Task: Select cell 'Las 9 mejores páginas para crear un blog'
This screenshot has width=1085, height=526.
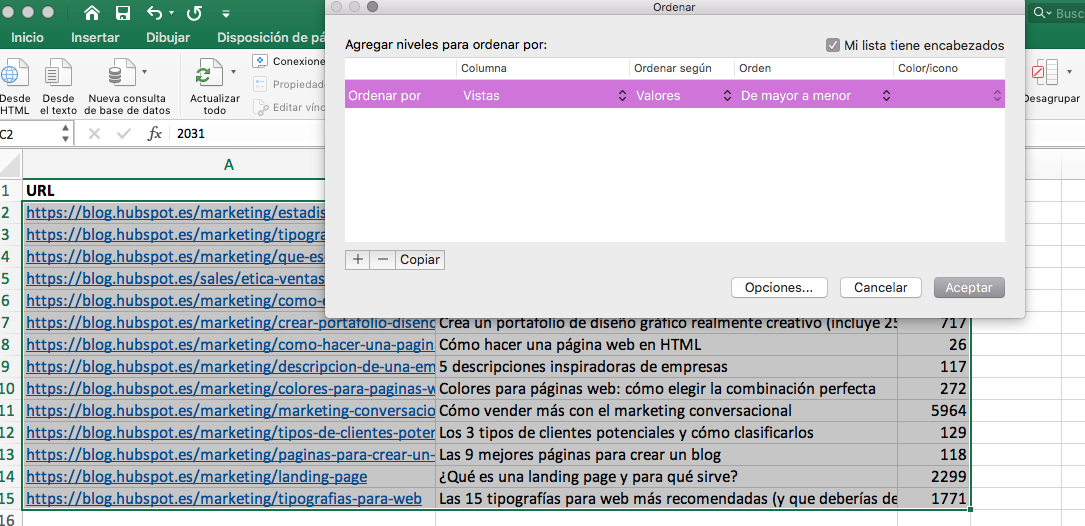Action: [x=666, y=455]
